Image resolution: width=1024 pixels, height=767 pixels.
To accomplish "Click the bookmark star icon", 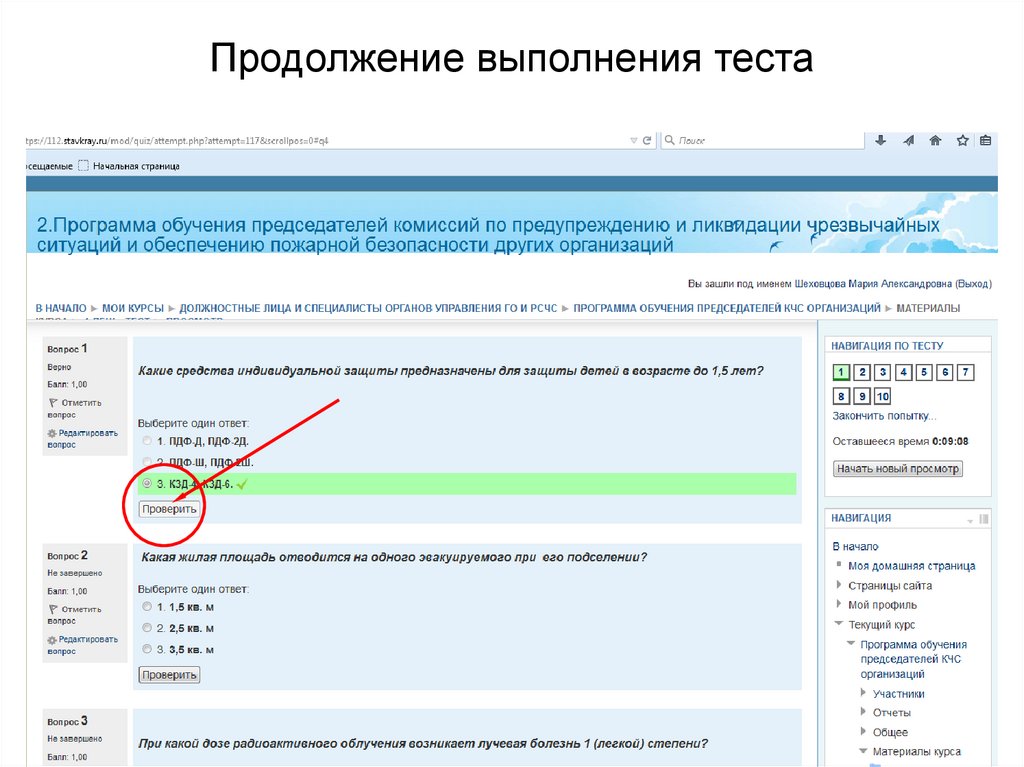I will (x=962, y=140).
